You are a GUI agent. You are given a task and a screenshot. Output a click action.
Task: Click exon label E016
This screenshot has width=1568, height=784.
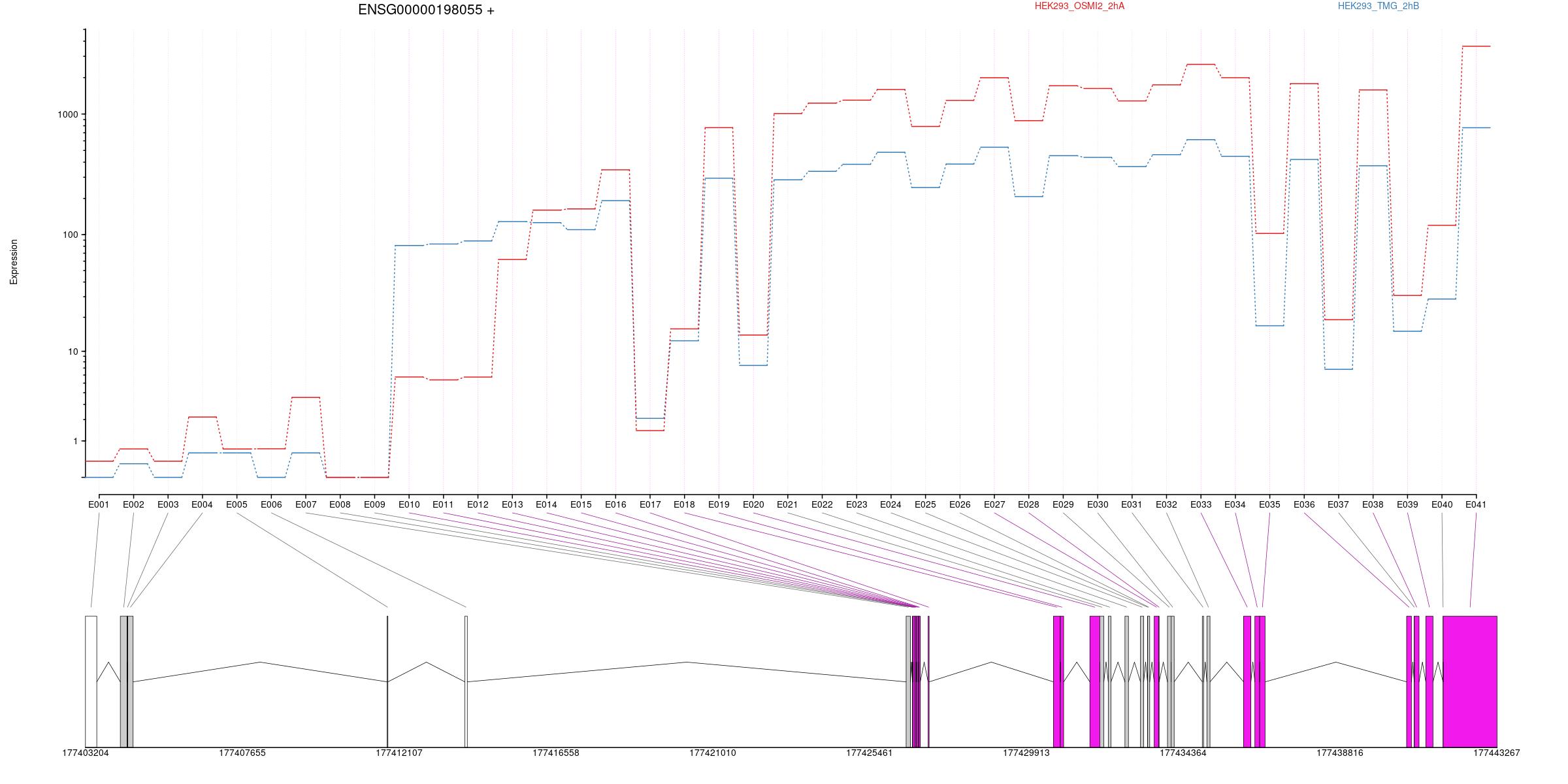(615, 504)
